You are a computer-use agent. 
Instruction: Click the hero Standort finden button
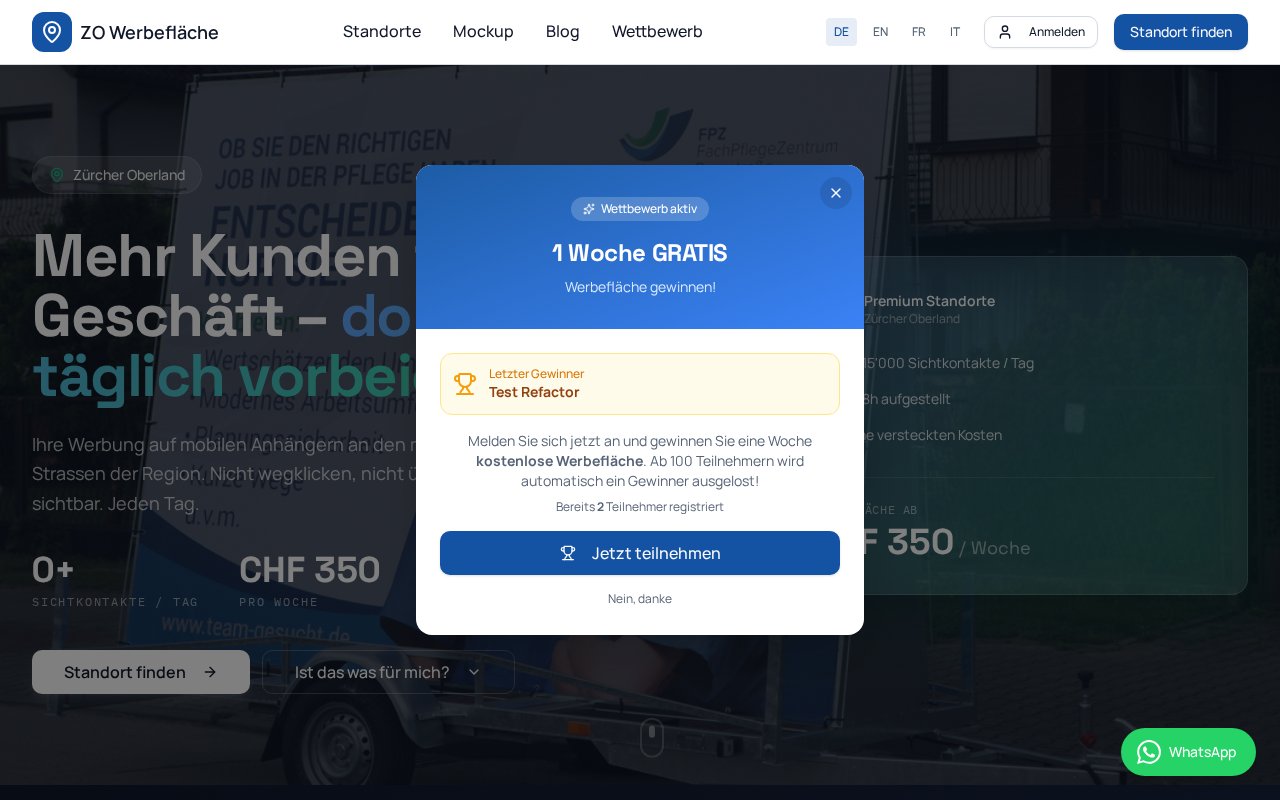click(x=141, y=672)
